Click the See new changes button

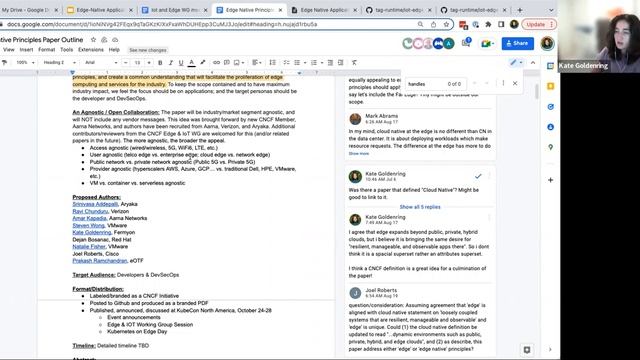point(148,50)
